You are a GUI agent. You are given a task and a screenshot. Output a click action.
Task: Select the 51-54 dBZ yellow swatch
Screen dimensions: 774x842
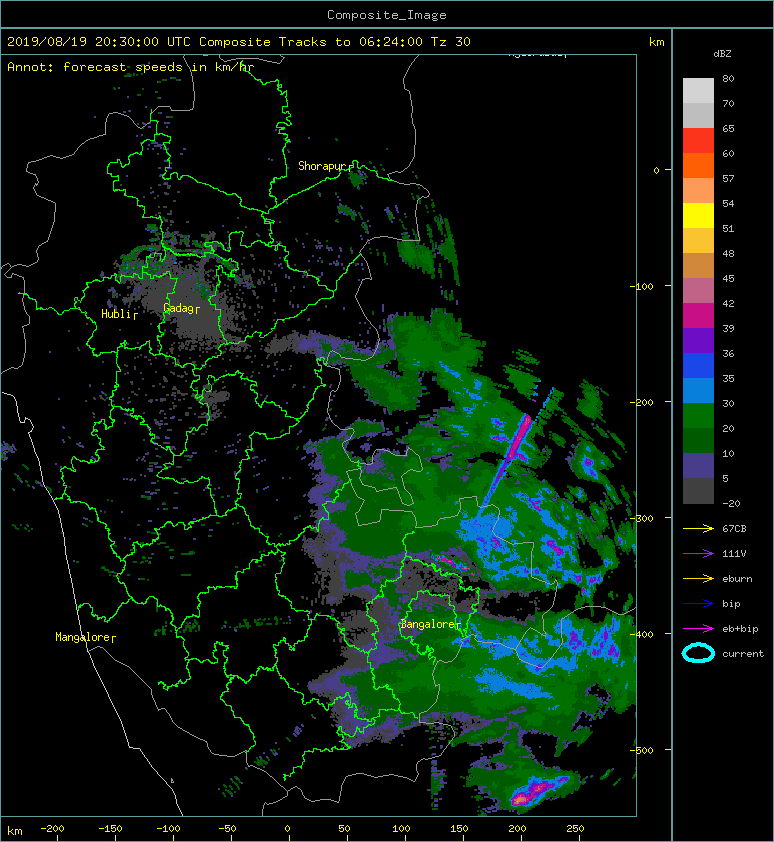(698, 215)
